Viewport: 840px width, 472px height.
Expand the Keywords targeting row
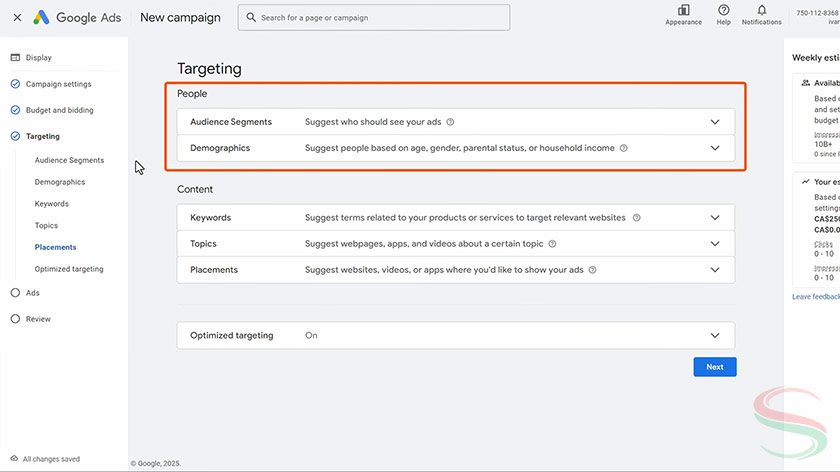coord(714,217)
